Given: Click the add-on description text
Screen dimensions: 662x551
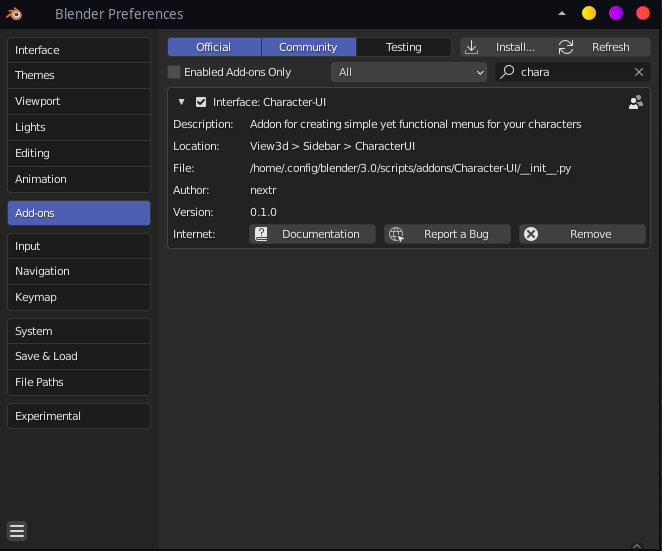Looking at the screenshot, I should pyautogui.click(x=415, y=124).
